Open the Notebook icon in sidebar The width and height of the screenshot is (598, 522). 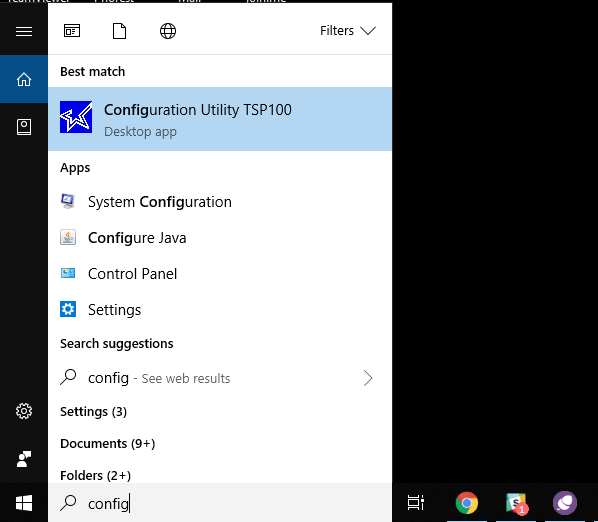point(24,127)
